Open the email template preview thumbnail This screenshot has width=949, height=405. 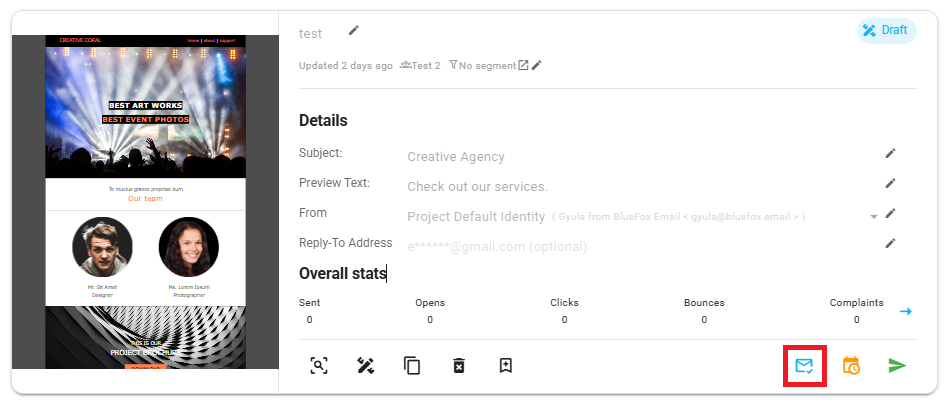click(145, 202)
